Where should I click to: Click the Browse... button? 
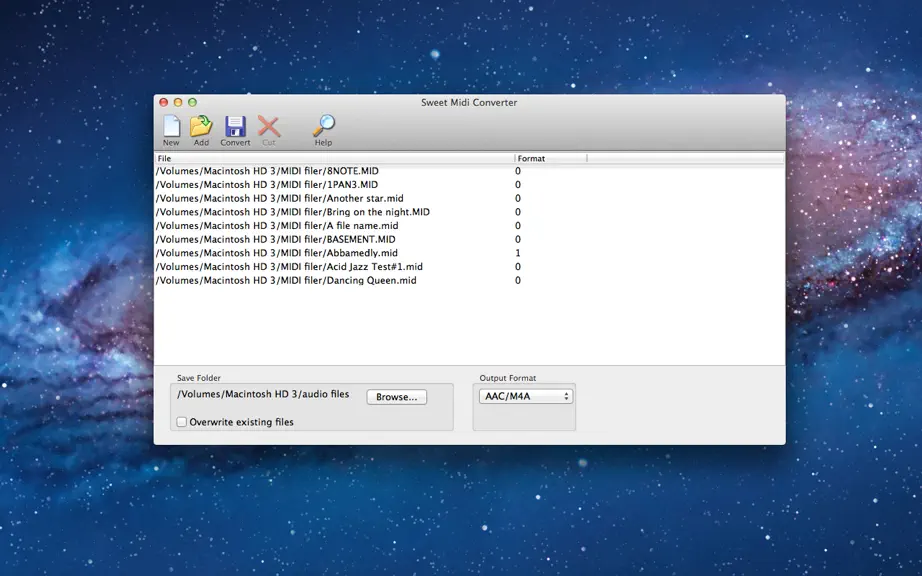pyautogui.click(x=397, y=397)
